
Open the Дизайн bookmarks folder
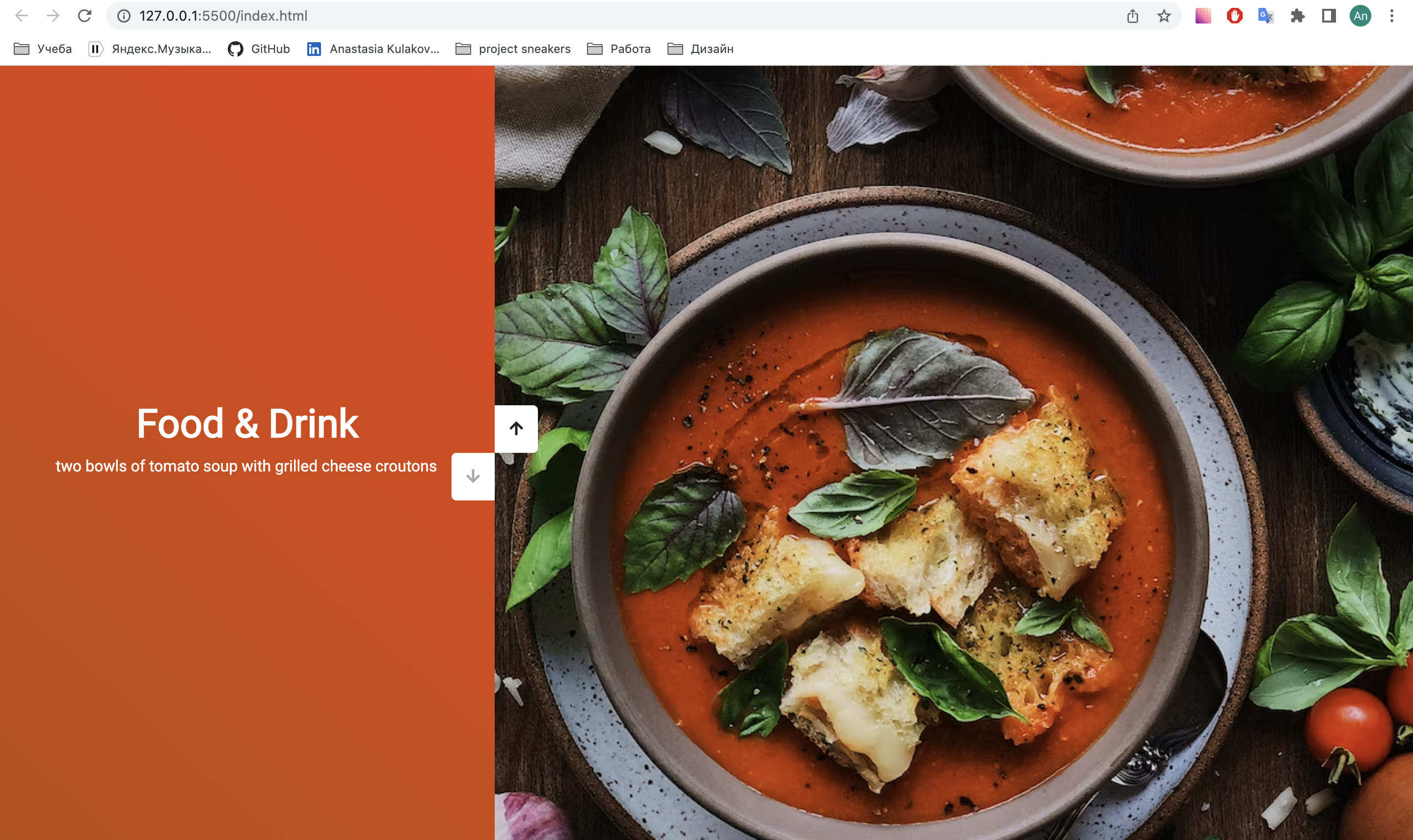coord(700,49)
